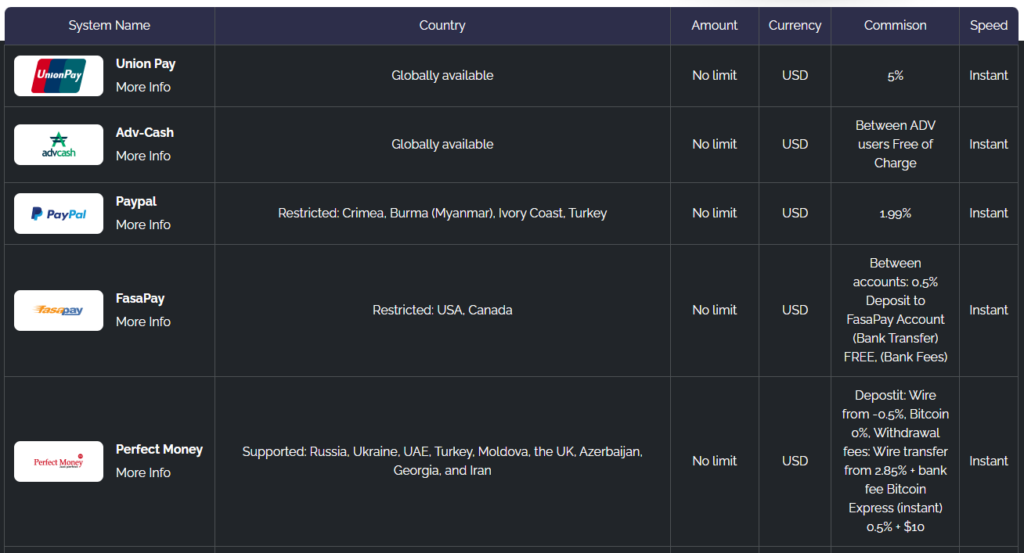Click the Currency column header

click(795, 25)
